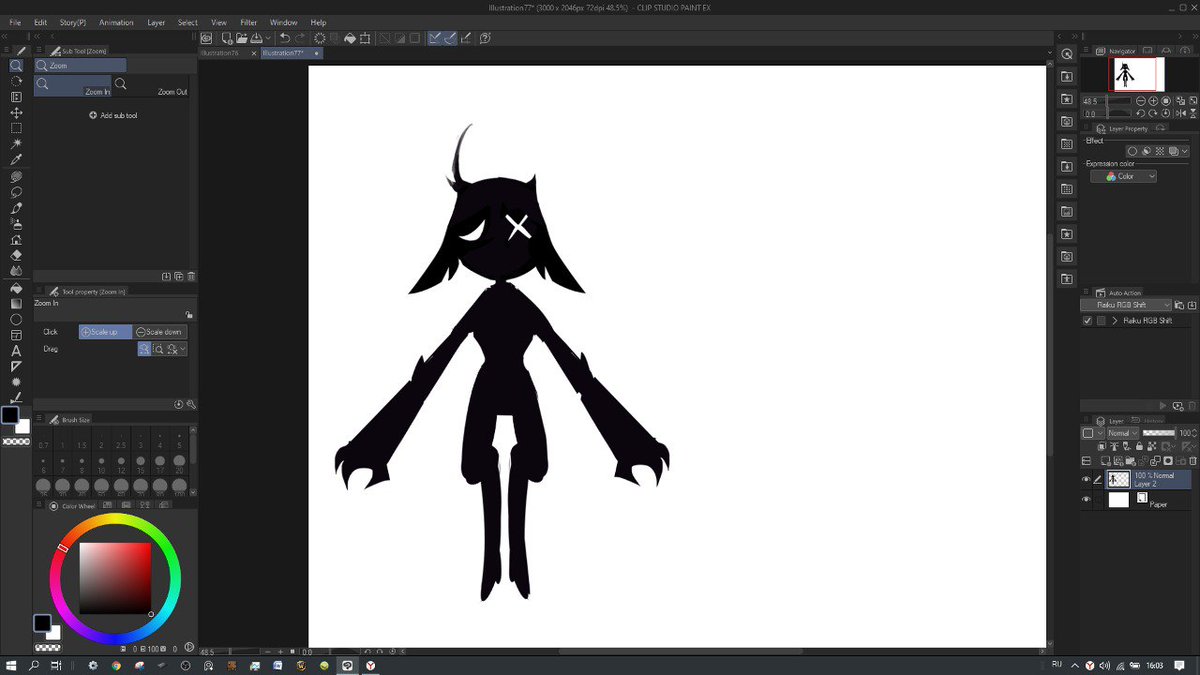Toggle Snap to Ruler in command bar
The width and height of the screenshot is (1200, 675).
pos(435,38)
